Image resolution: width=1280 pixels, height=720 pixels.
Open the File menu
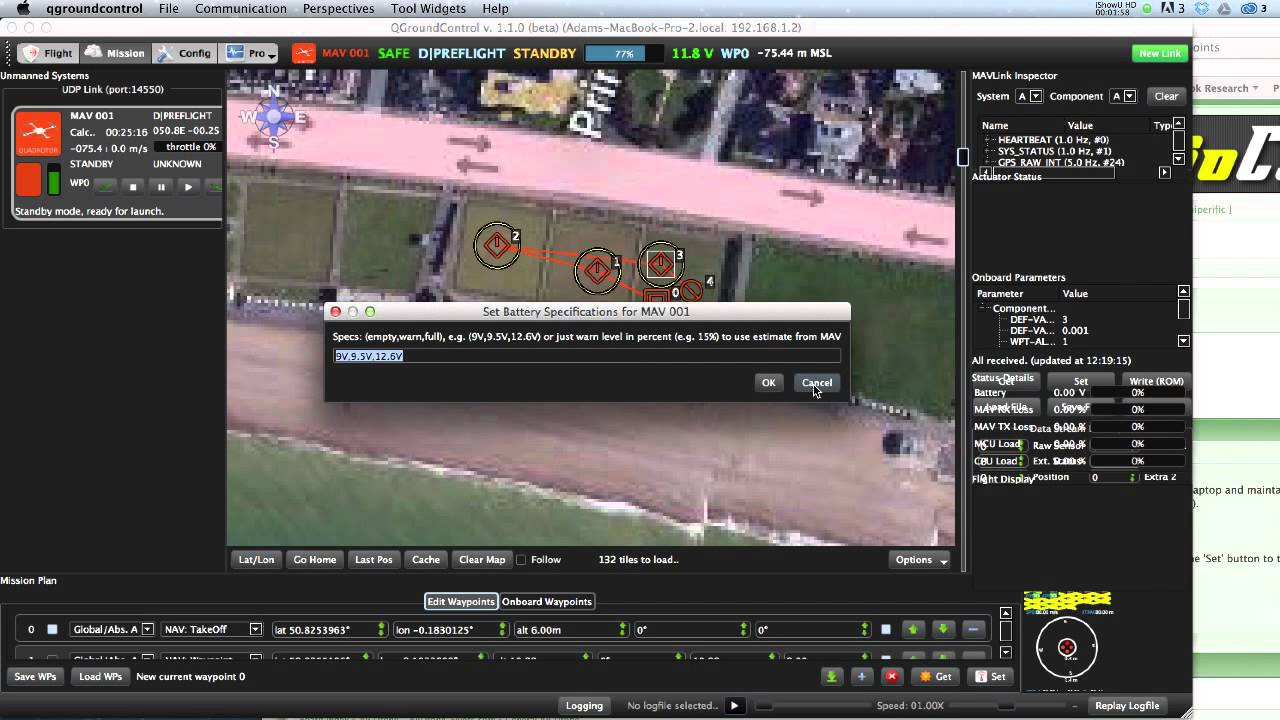click(169, 8)
